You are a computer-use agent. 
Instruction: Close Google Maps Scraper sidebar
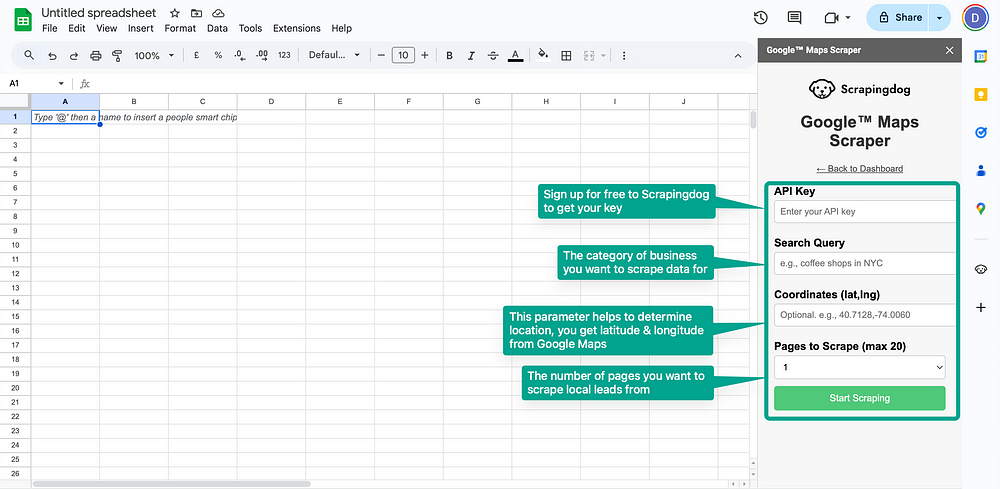coord(950,50)
